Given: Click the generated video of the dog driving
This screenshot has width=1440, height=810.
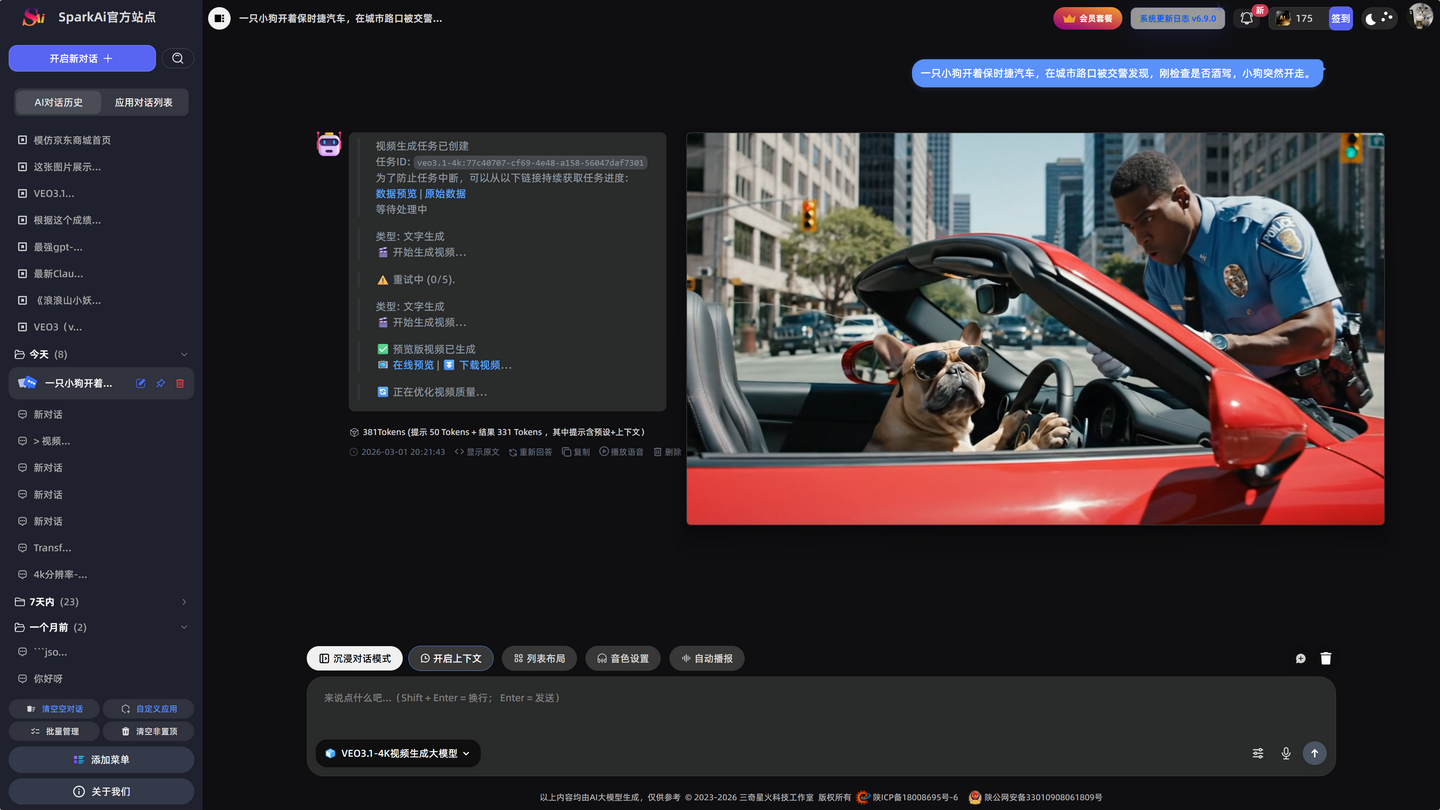Looking at the screenshot, I should click(x=1035, y=328).
